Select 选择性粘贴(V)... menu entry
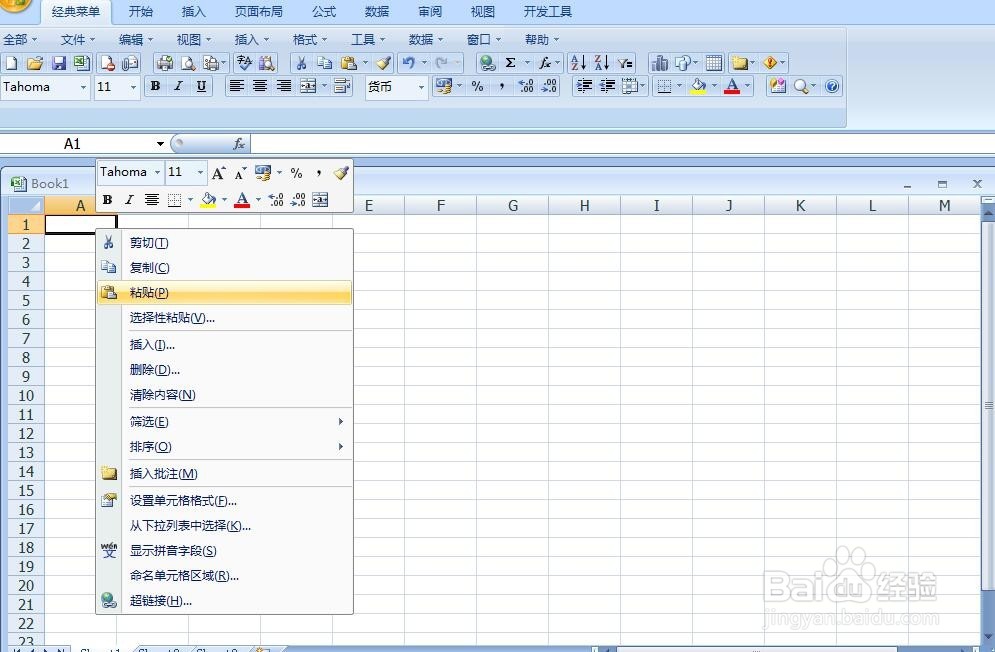995x652 pixels. pyautogui.click(x=224, y=318)
